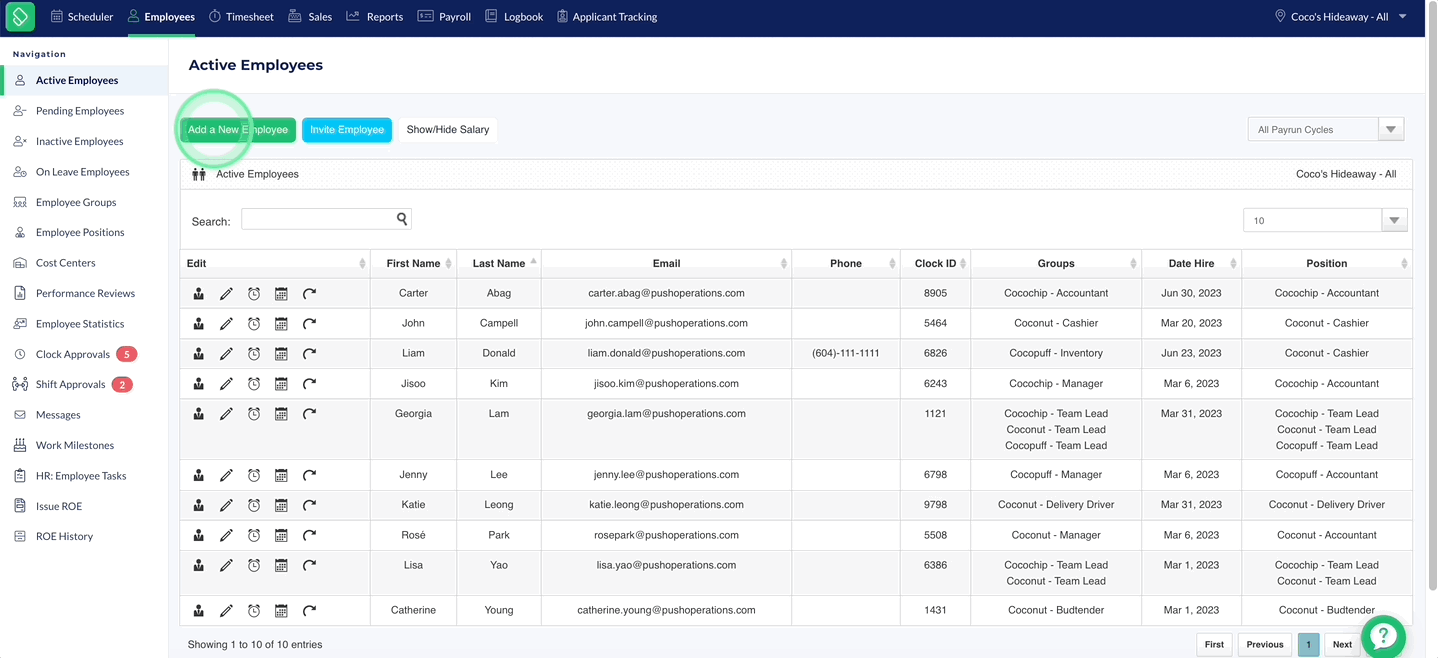Sort table by Date Hire column
Image resolution: width=1438 pixels, height=658 pixels.
point(1191,263)
